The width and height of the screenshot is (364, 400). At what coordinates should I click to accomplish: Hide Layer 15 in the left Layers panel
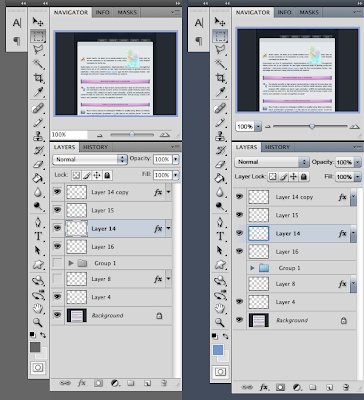(x=58, y=210)
